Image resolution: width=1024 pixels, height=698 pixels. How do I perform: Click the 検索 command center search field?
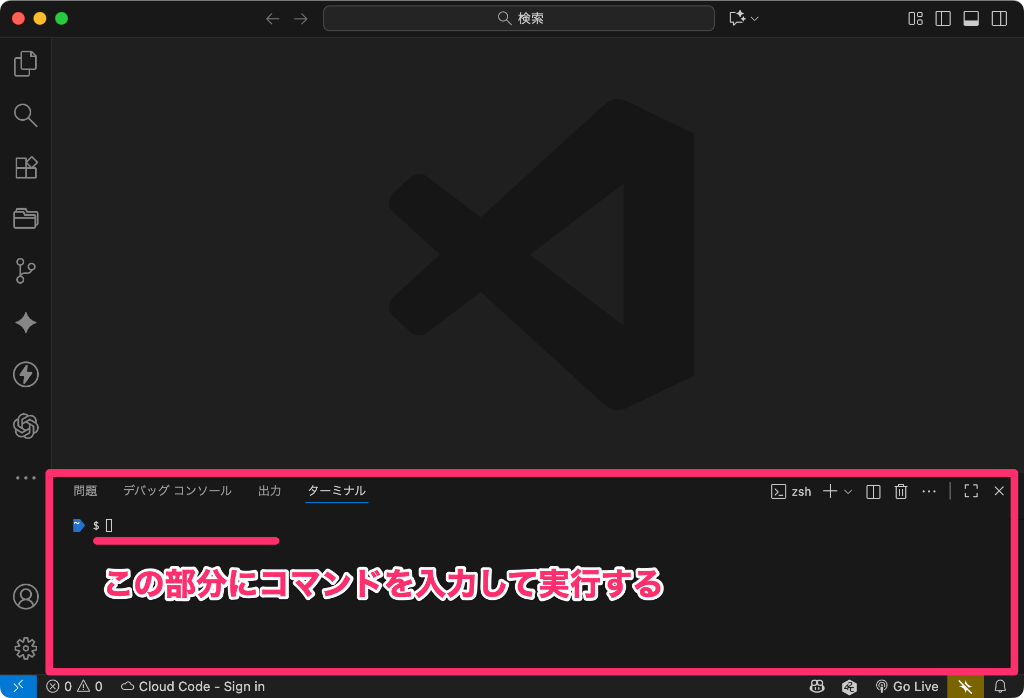(519, 18)
